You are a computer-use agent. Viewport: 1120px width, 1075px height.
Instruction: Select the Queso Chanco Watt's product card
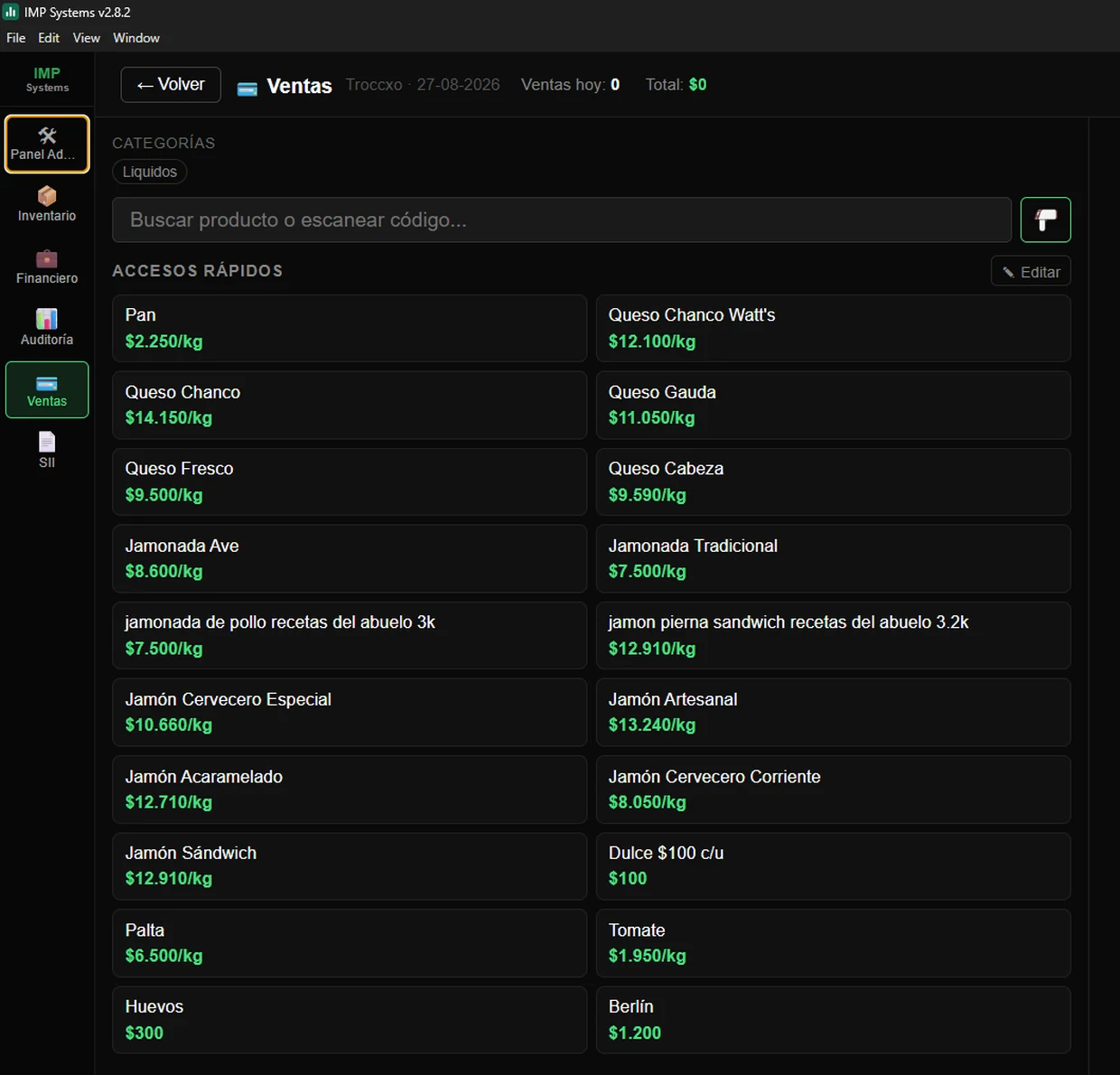833,328
